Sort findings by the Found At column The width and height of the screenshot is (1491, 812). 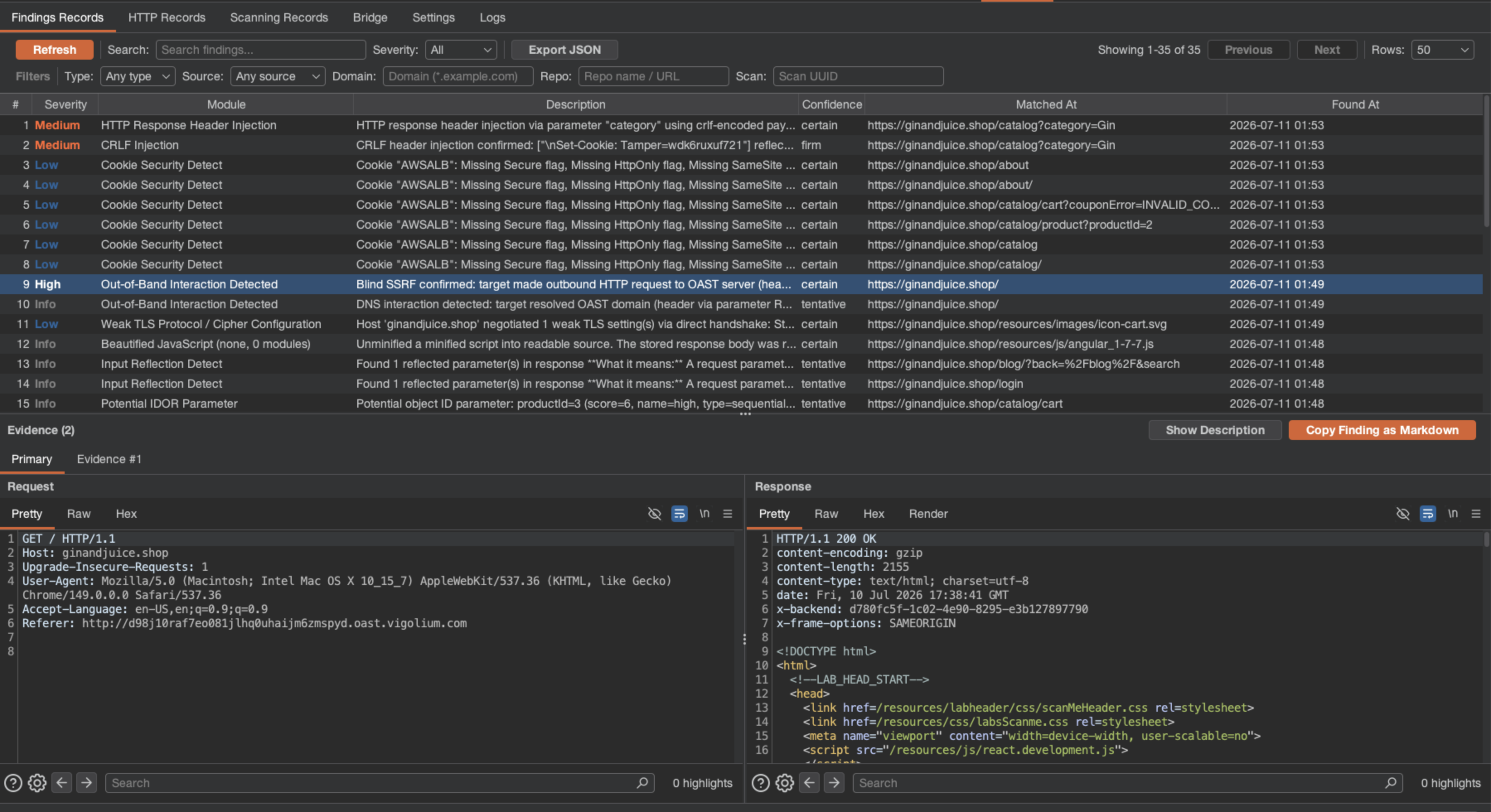click(1355, 105)
